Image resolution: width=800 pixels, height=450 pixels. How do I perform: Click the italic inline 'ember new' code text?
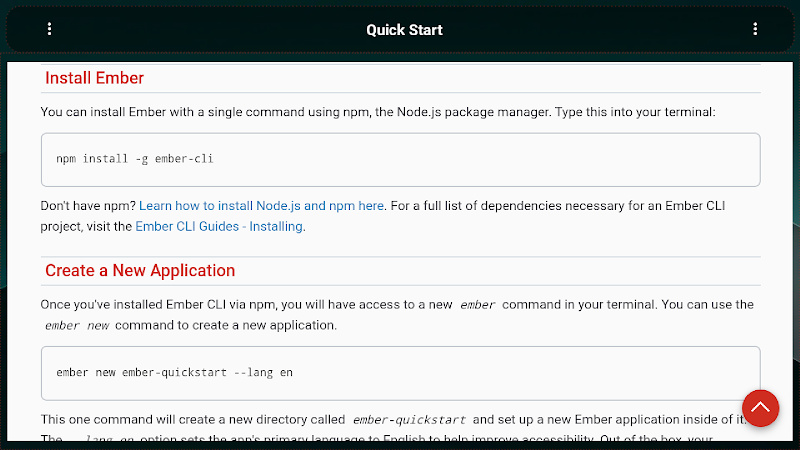pos(77,326)
